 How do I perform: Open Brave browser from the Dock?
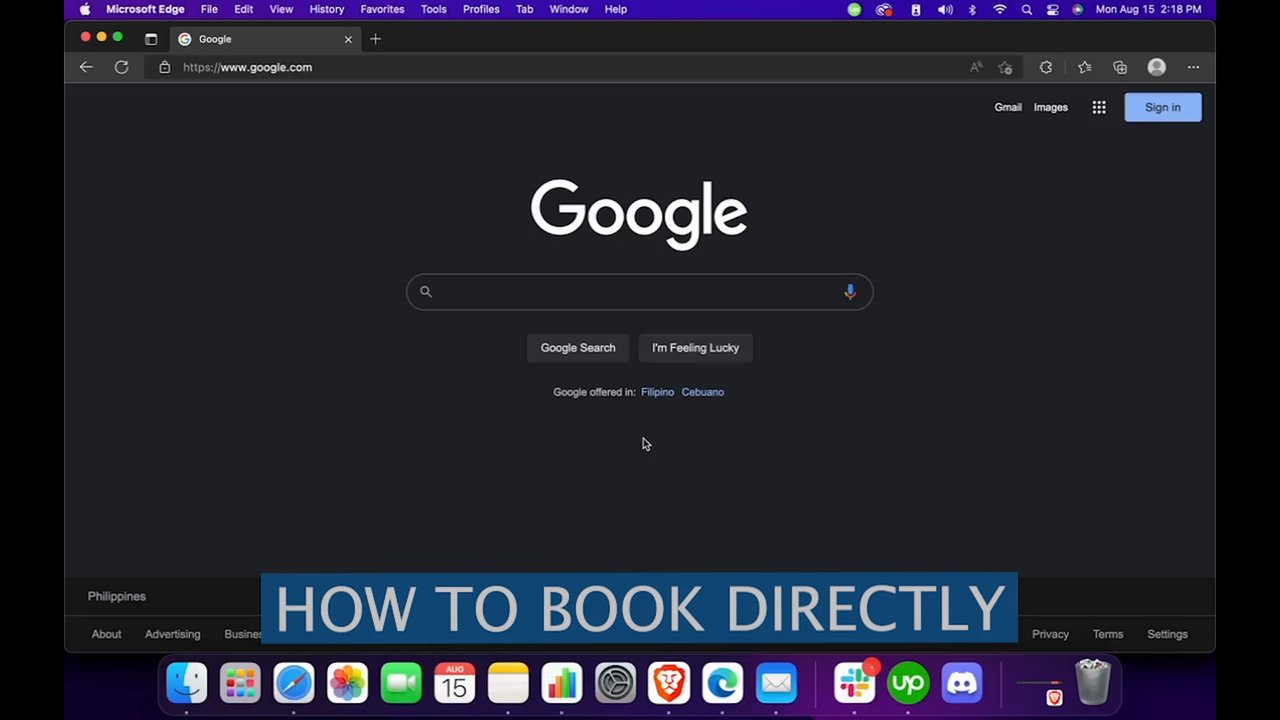pos(669,684)
